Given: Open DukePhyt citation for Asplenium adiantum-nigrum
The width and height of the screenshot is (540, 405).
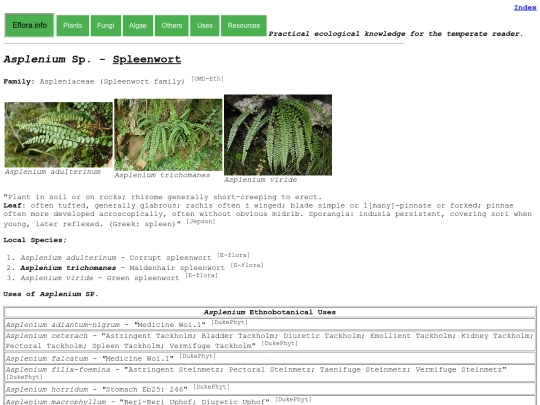Looking at the screenshot, I should click(x=230, y=322).
